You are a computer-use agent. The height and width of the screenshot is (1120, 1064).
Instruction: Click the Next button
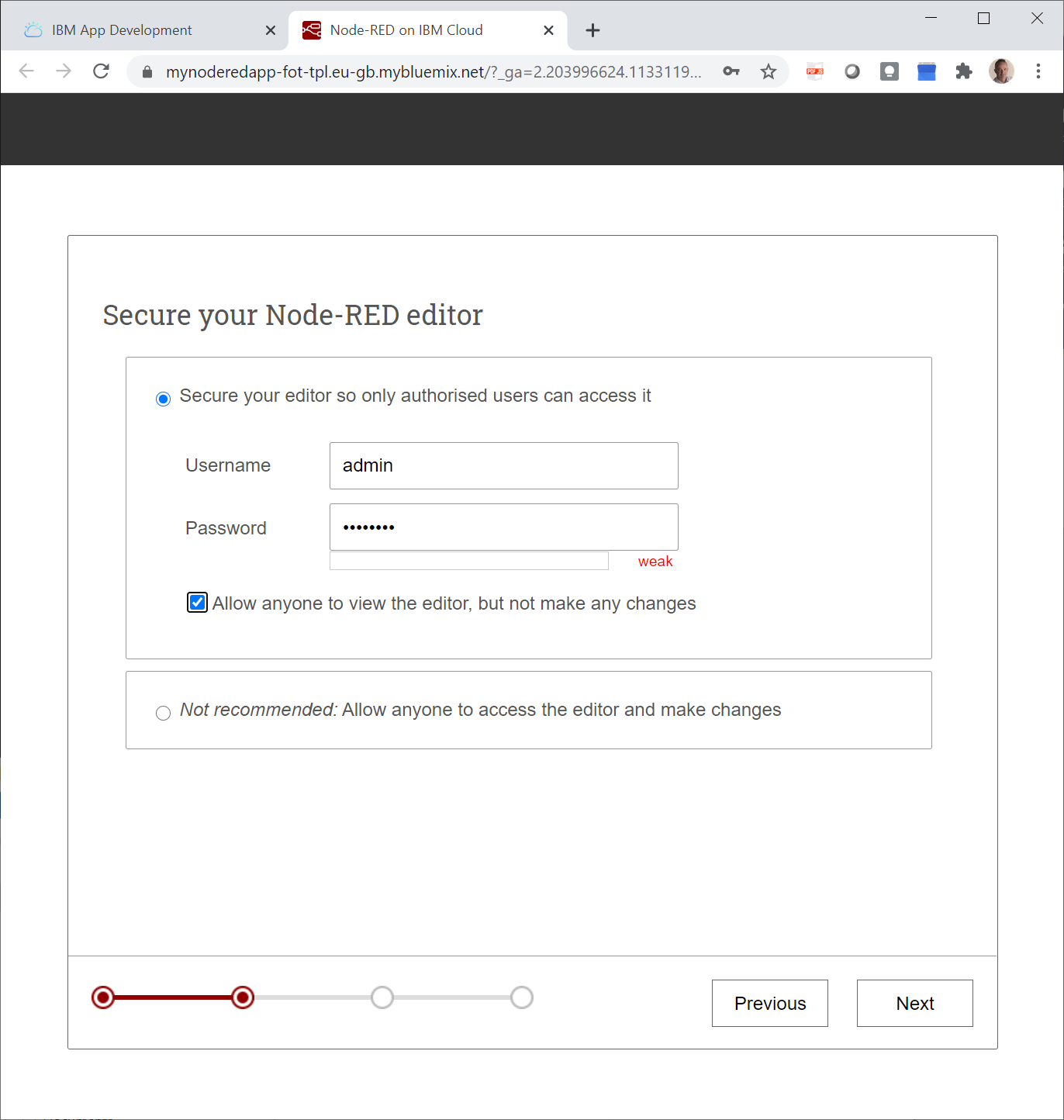pos(915,1004)
